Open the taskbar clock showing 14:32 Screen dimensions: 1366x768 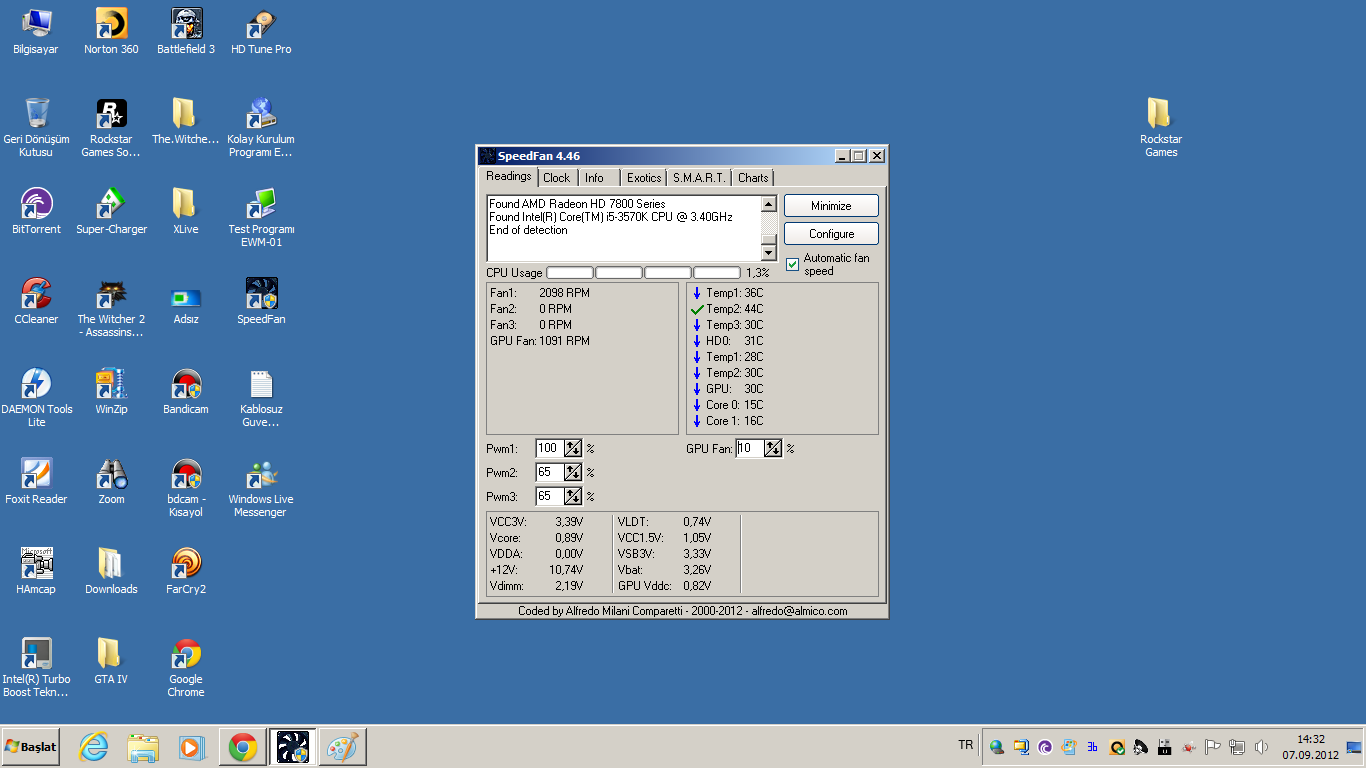coord(1311,747)
